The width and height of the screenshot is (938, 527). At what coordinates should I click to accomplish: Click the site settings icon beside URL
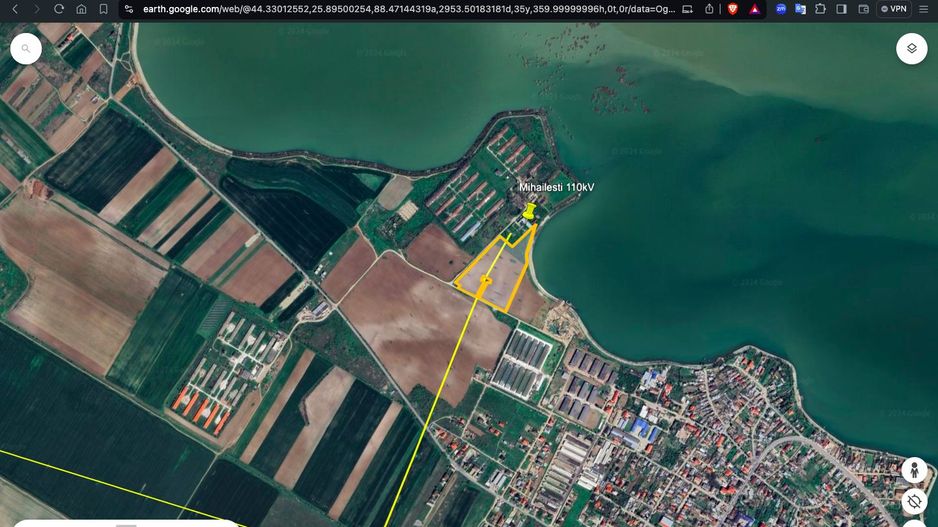[129, 9]
